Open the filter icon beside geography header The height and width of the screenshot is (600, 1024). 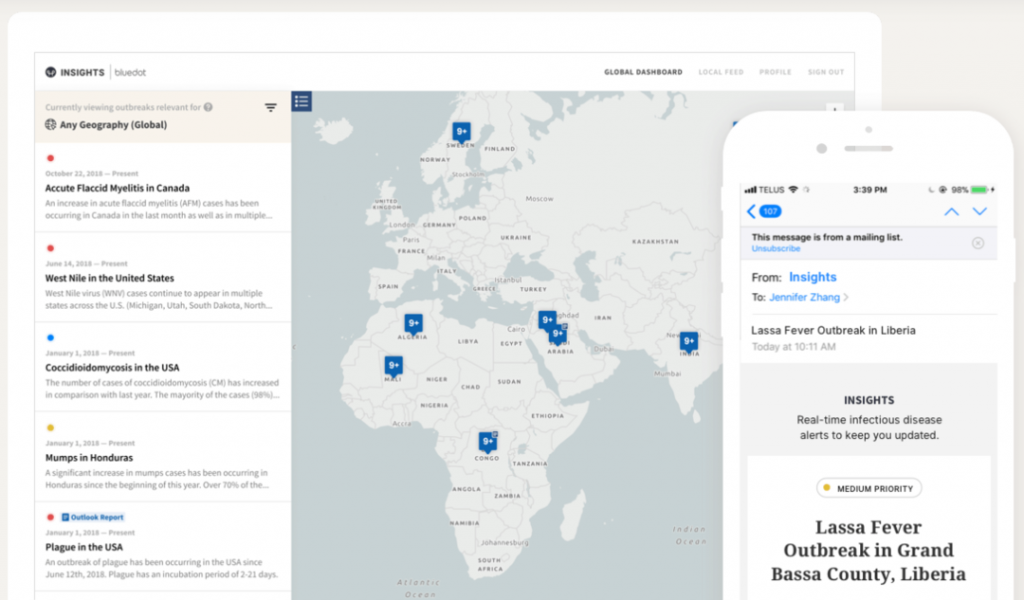coord(270,108)
